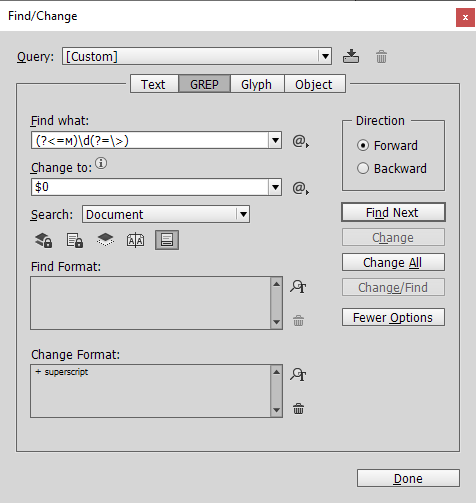This screenshot has width=476, height=503.
Task: Click the Fewer Options button
Action: 393,317
